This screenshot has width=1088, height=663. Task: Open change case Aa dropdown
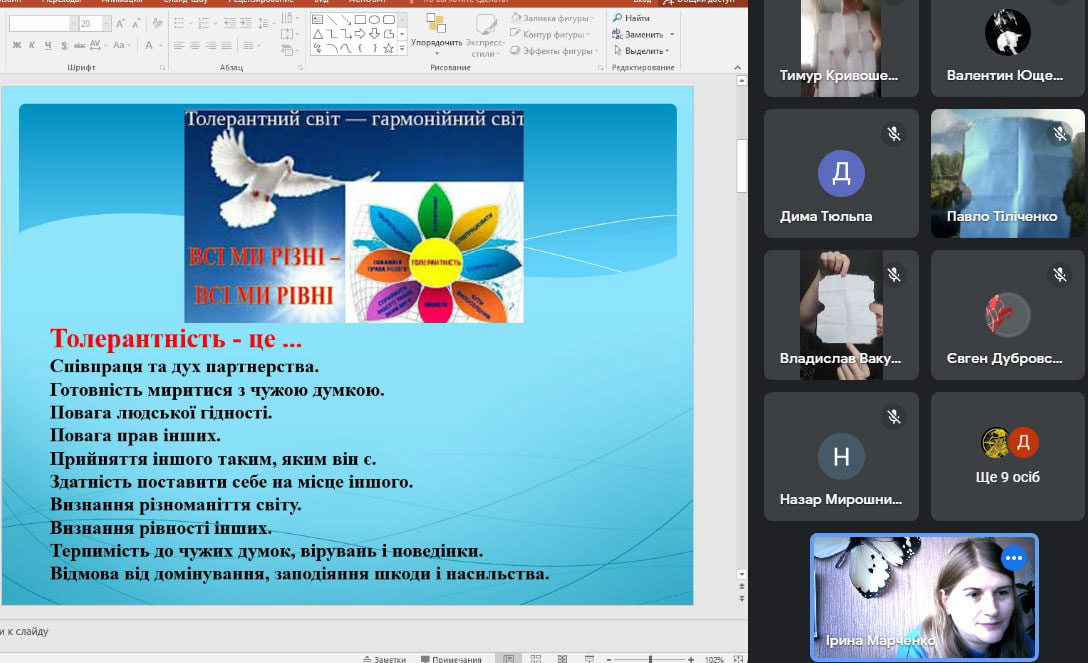click(121, 46)
